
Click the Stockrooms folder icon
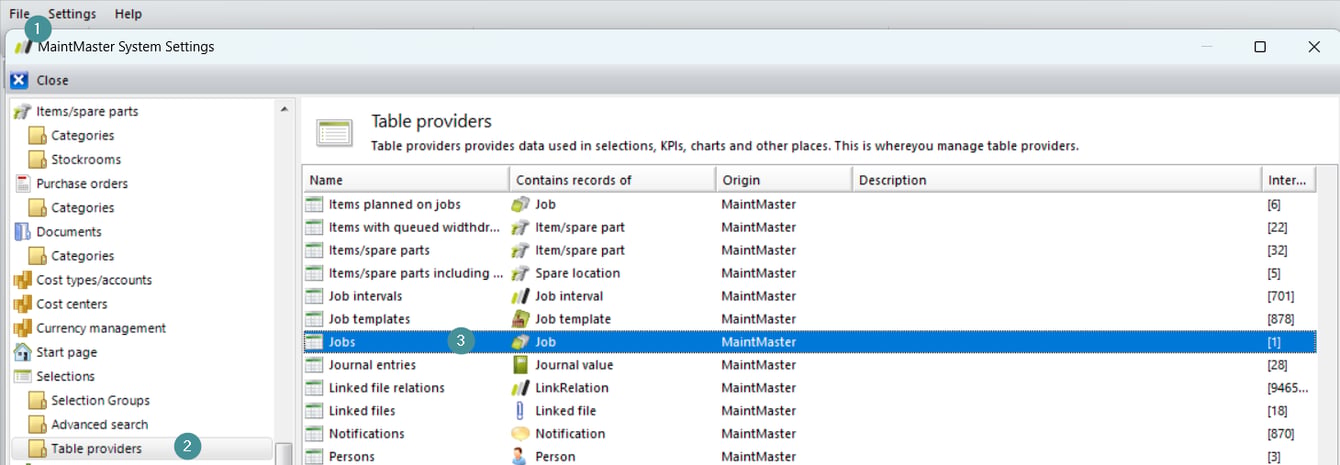click(37, 159)
